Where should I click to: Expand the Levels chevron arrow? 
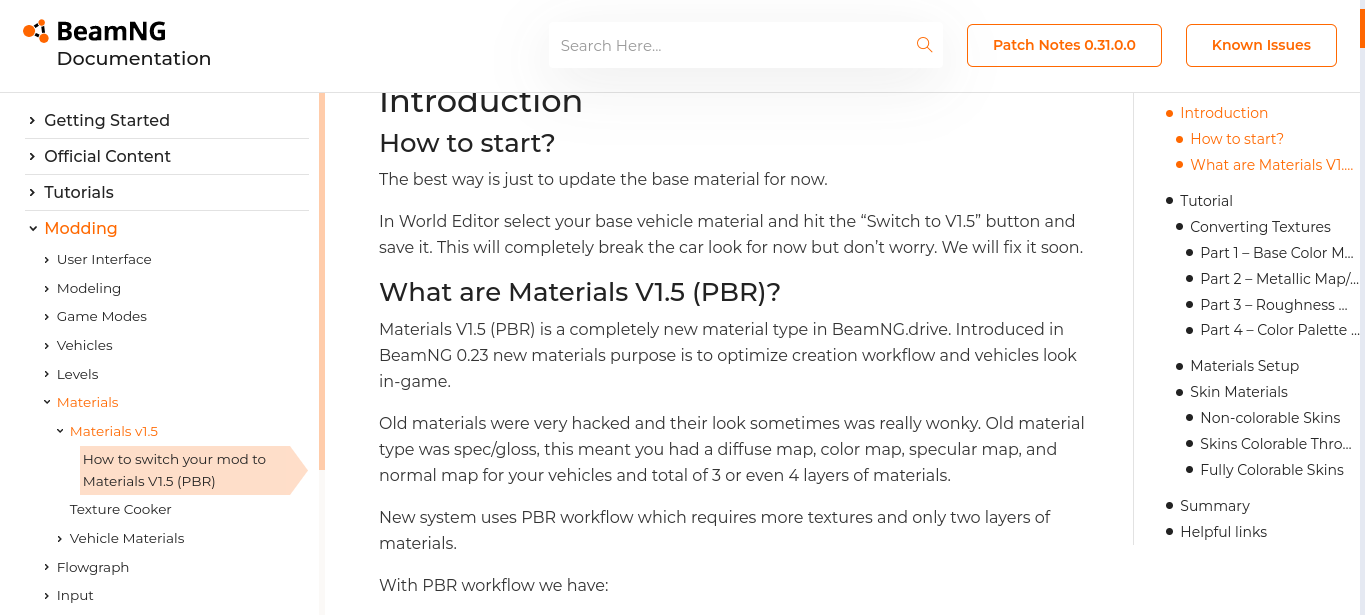47,375
